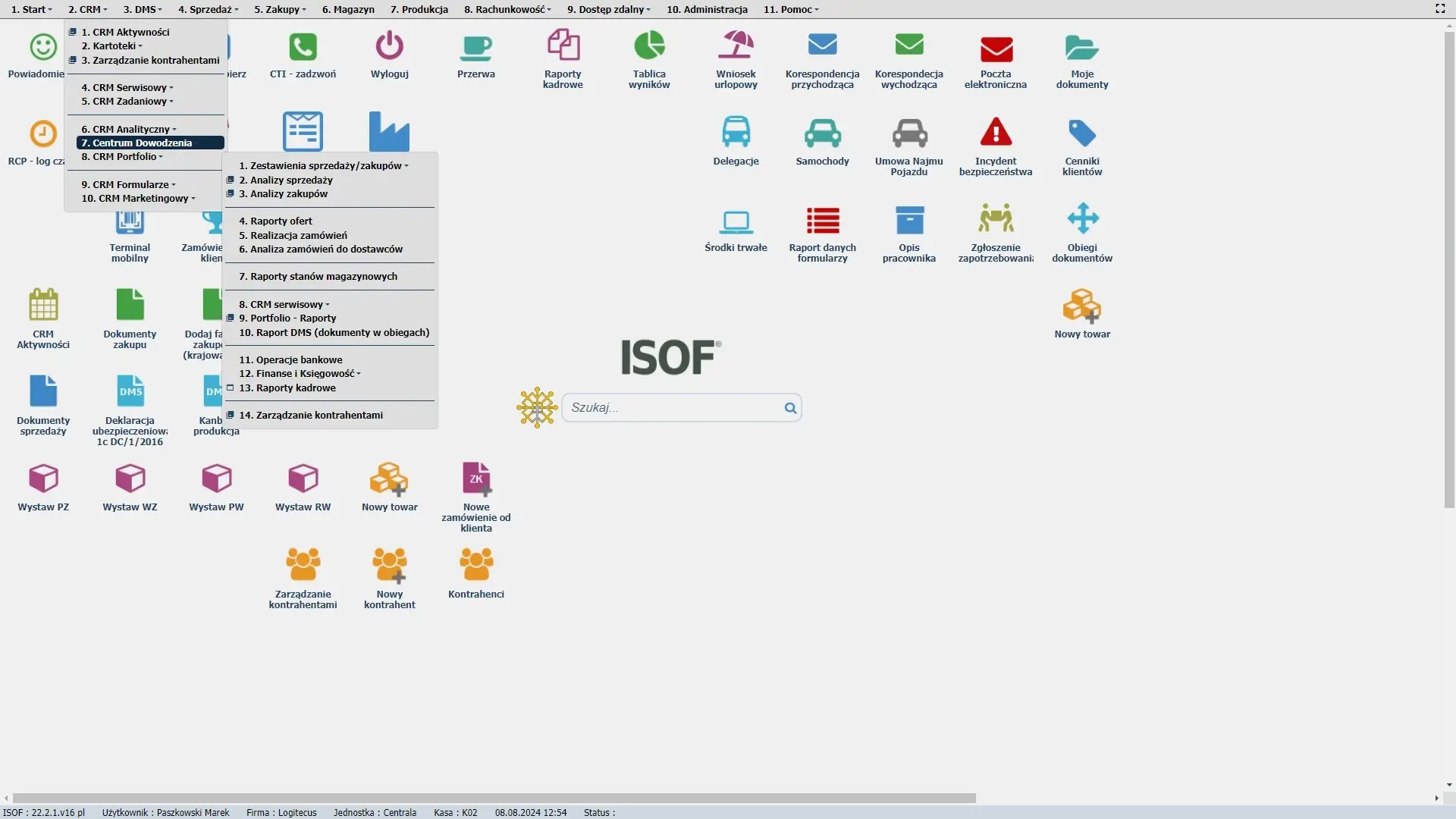Click the search magnifier button
Image resolution: width=1456 pixels, height=819 pixels.
[790, 408]
